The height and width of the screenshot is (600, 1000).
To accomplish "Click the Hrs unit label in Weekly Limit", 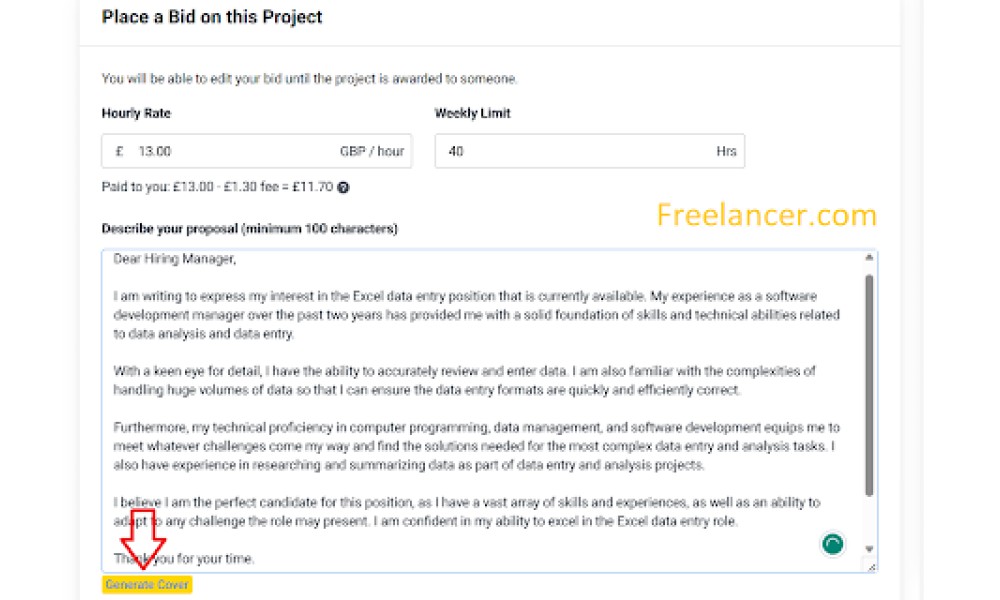I will [726, 152].
